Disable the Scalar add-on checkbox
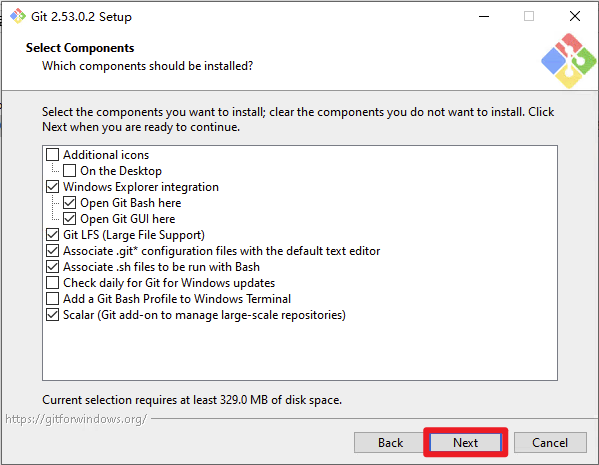Screen dimensions: 599x465 52,315
